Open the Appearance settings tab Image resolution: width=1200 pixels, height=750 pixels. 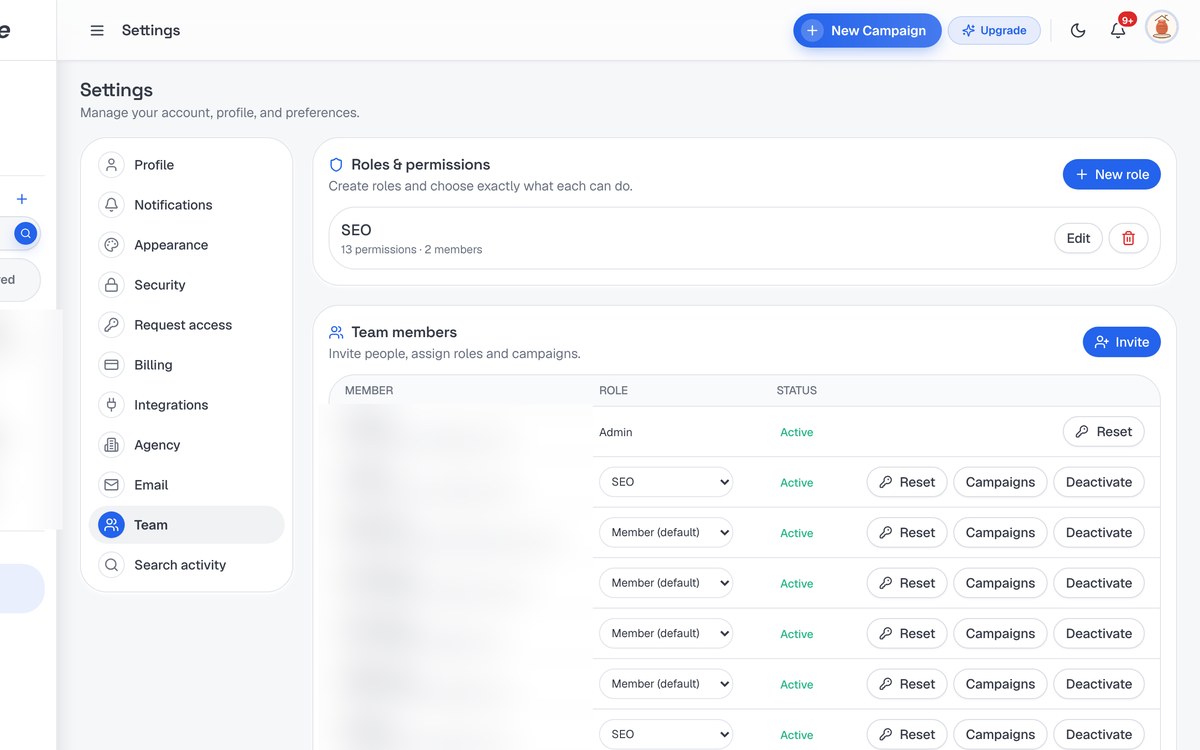tap(186, 245)
